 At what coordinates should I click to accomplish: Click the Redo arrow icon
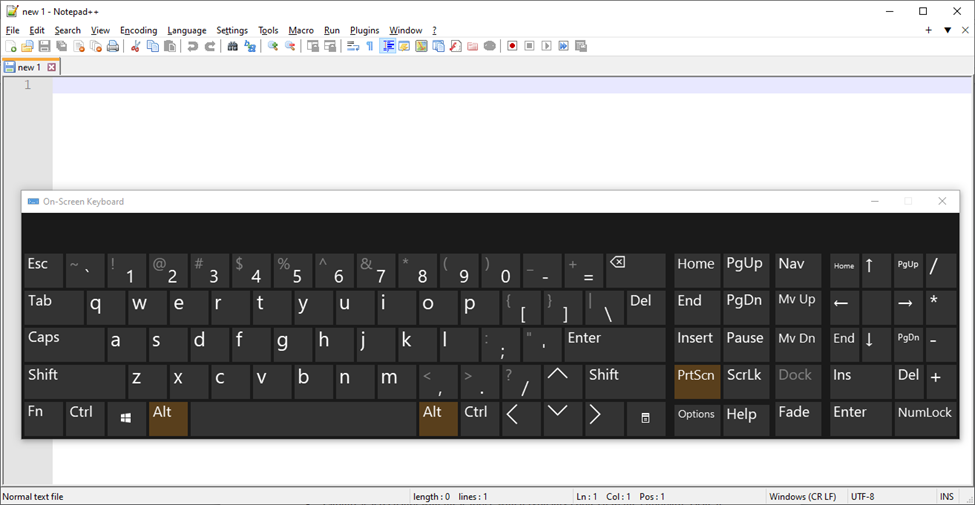[x=210, y=46]
